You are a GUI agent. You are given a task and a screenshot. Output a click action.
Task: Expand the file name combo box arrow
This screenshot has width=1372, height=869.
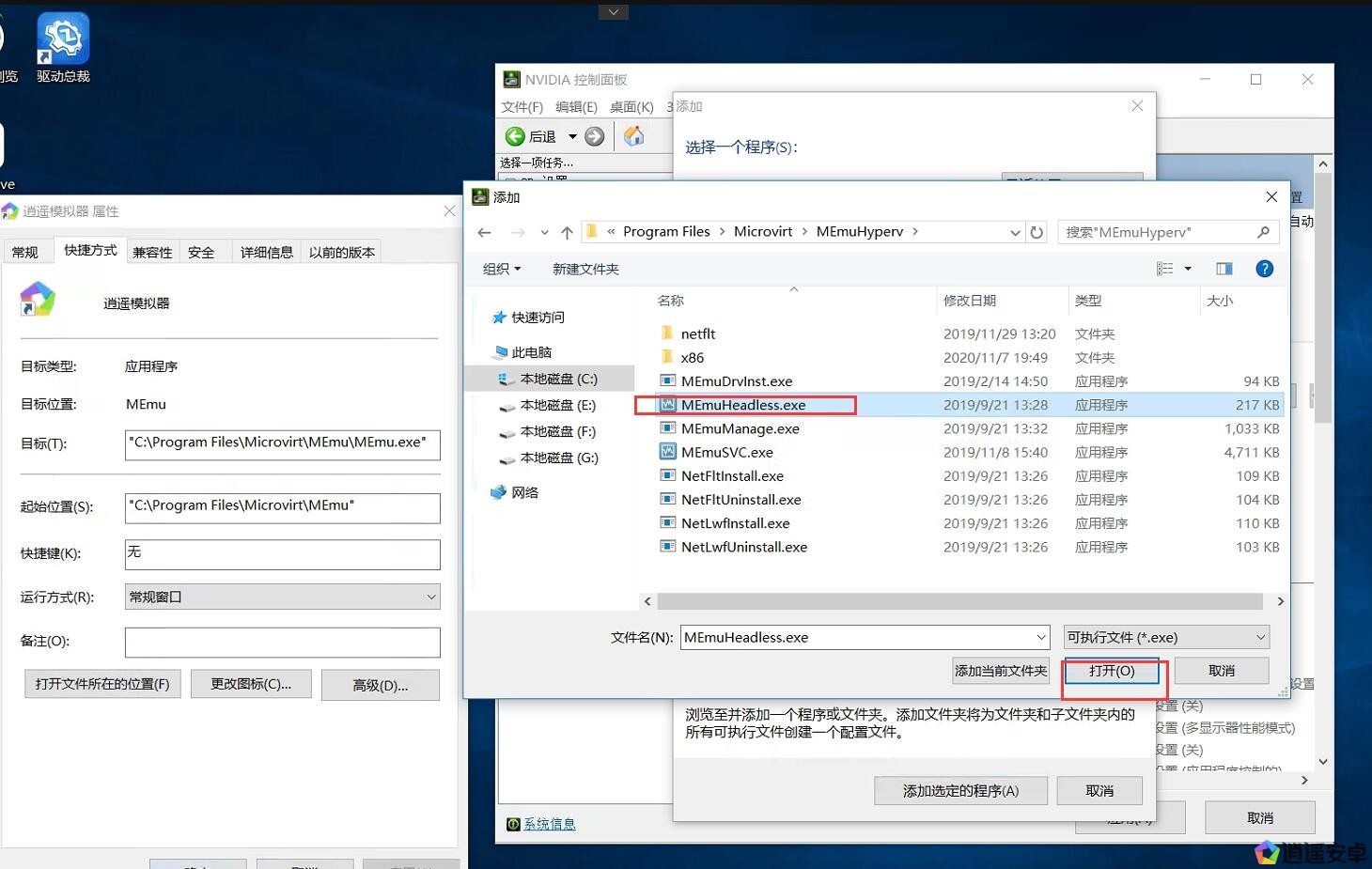(x=1040, y=637)
